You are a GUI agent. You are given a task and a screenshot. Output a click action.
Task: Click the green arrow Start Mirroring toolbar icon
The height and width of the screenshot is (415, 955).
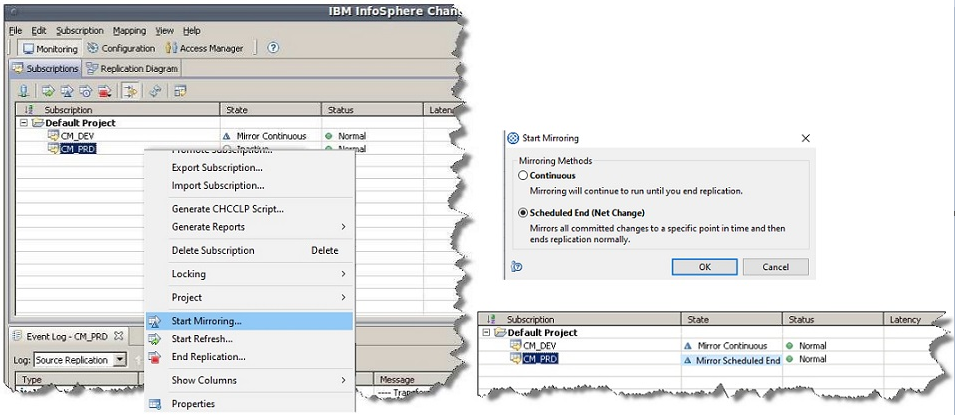47,91
